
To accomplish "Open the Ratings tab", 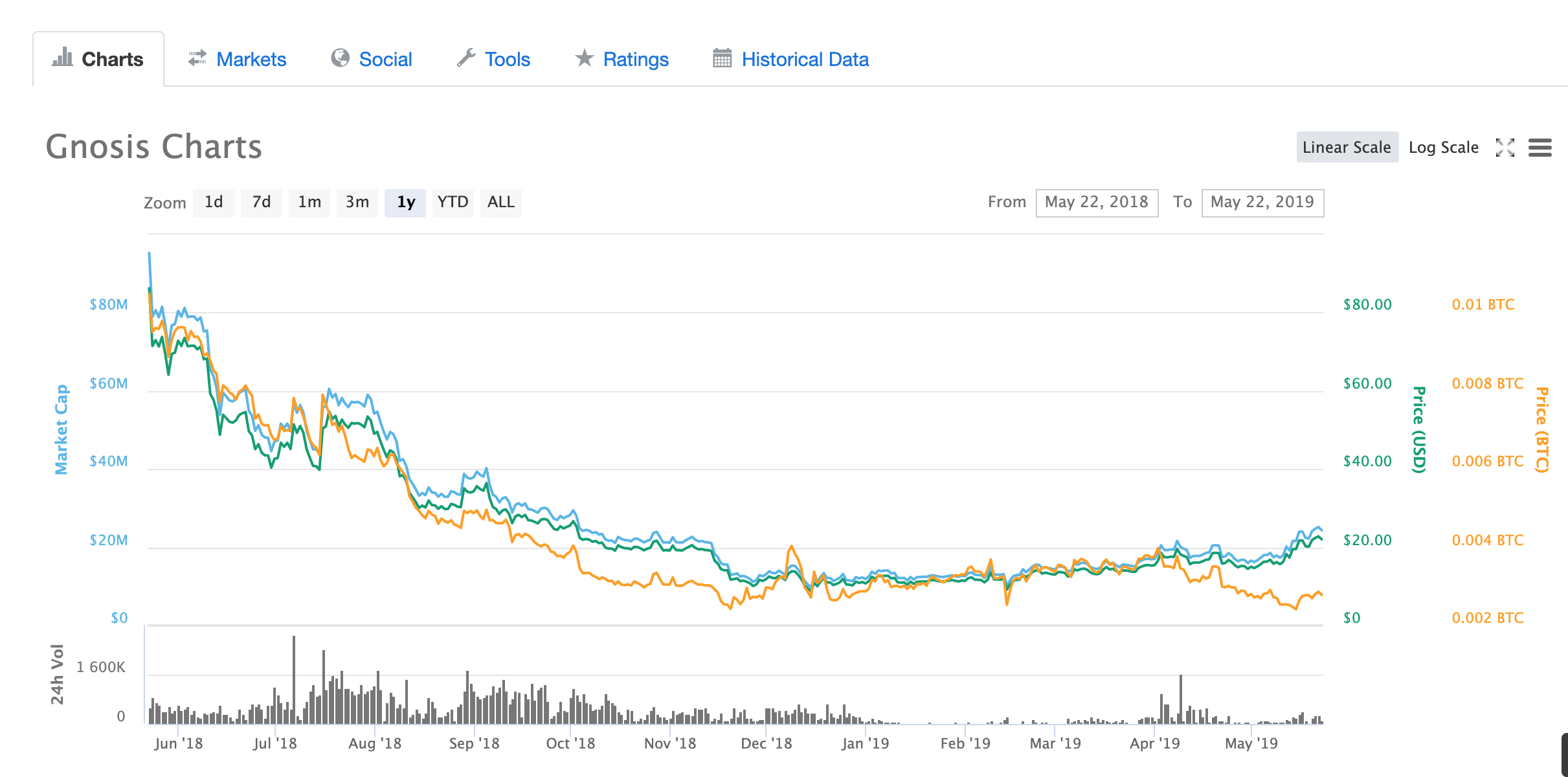I will [x=622, y=59].
